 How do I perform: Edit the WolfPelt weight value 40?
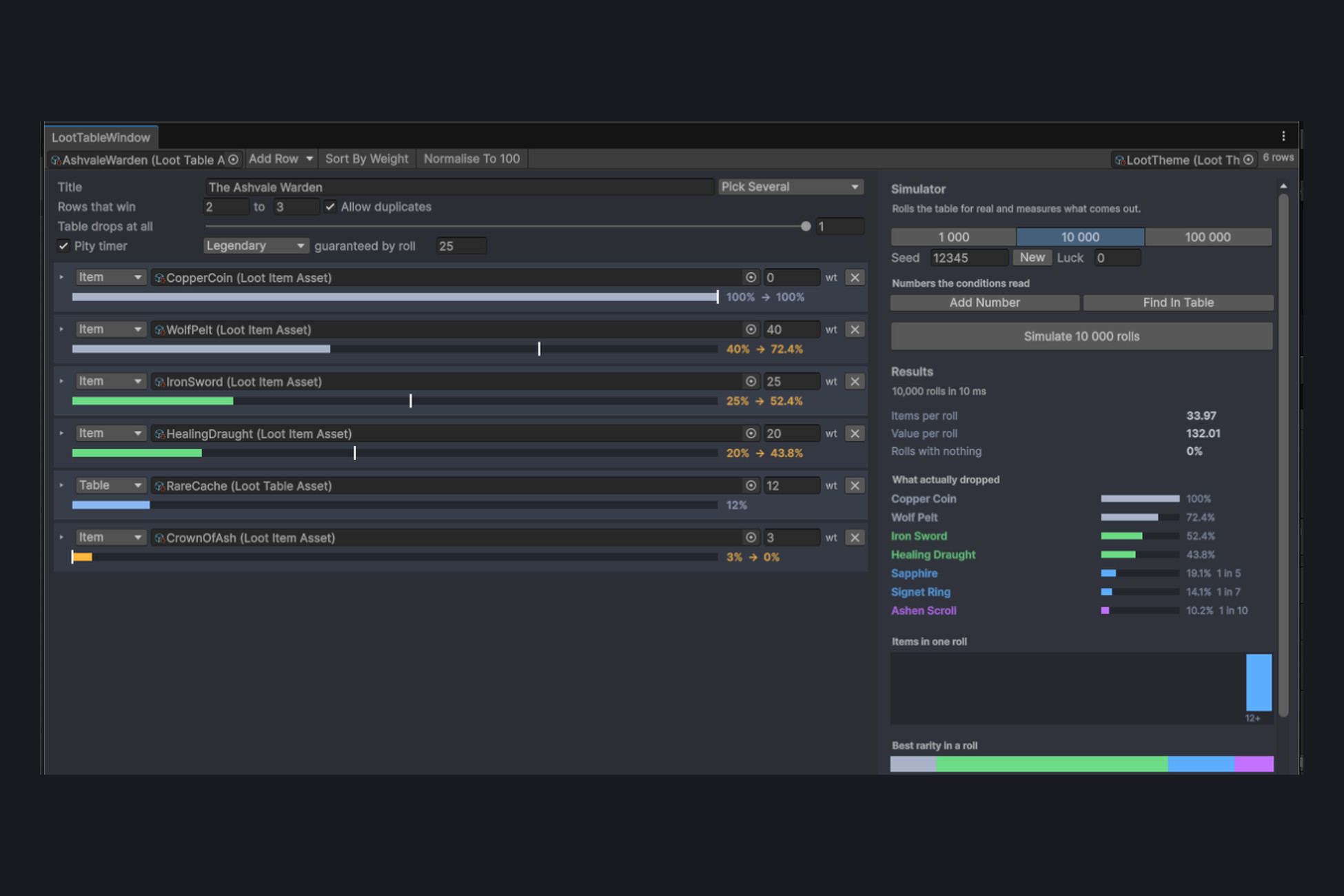click(791, 329)
